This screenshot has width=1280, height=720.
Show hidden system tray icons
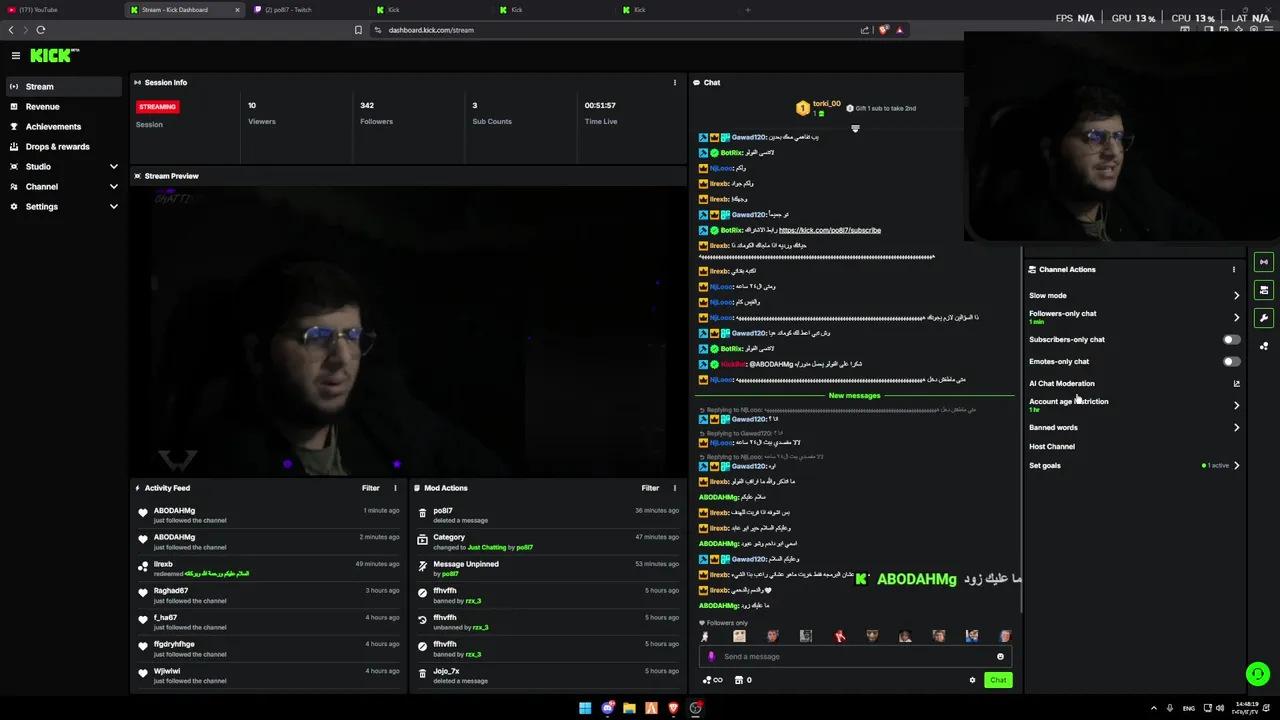pyautogui.click(x=1154, y=708)
